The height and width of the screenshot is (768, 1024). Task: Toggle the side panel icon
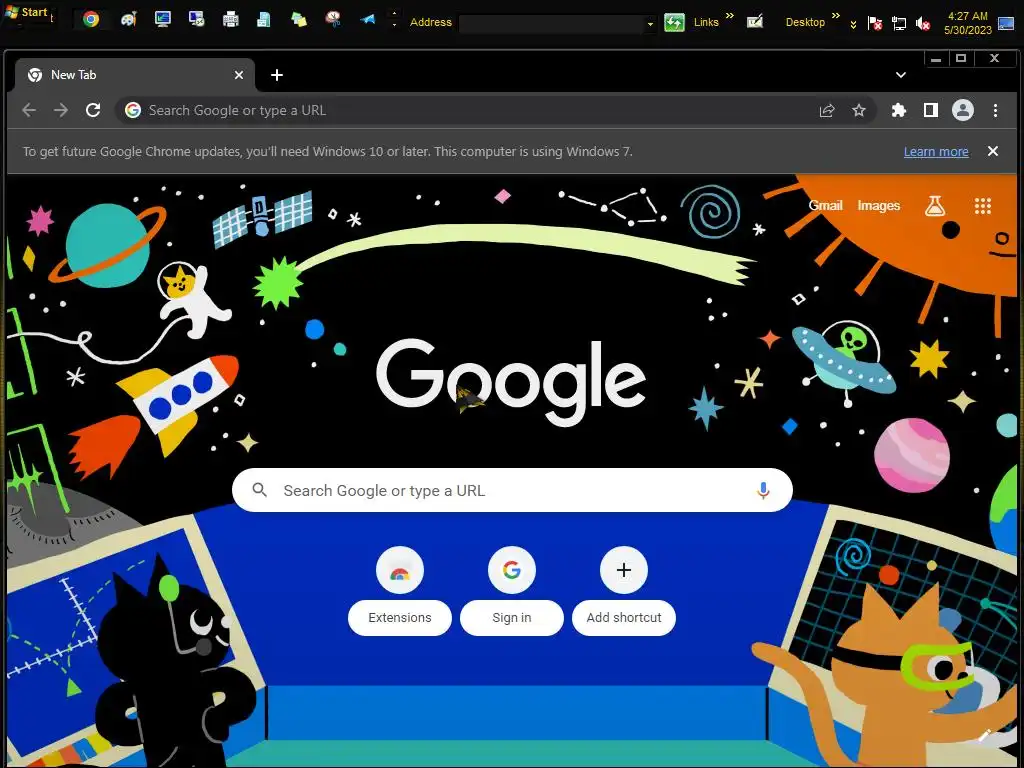click(931, 110)
